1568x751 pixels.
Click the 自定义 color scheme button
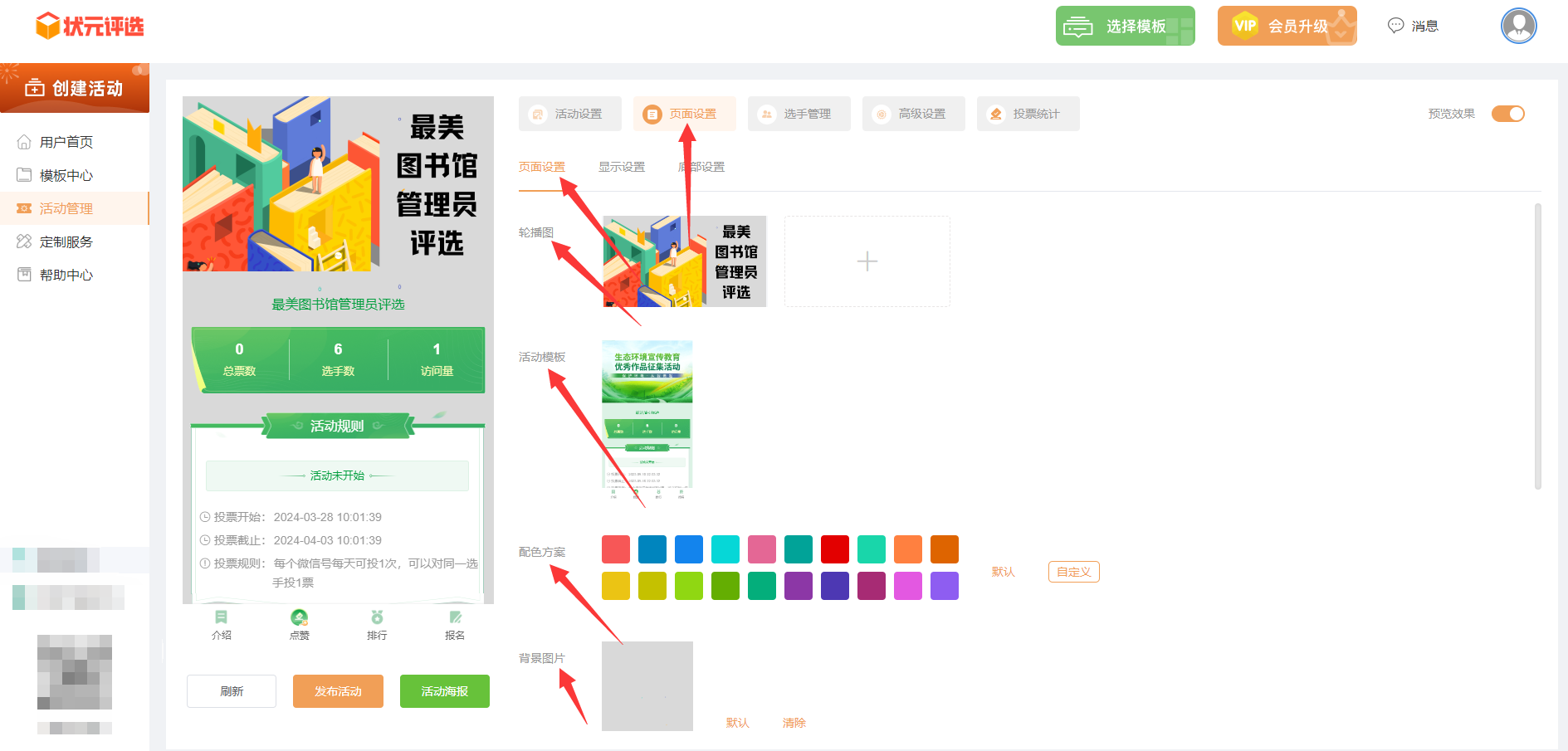[x=1073, y=572]
